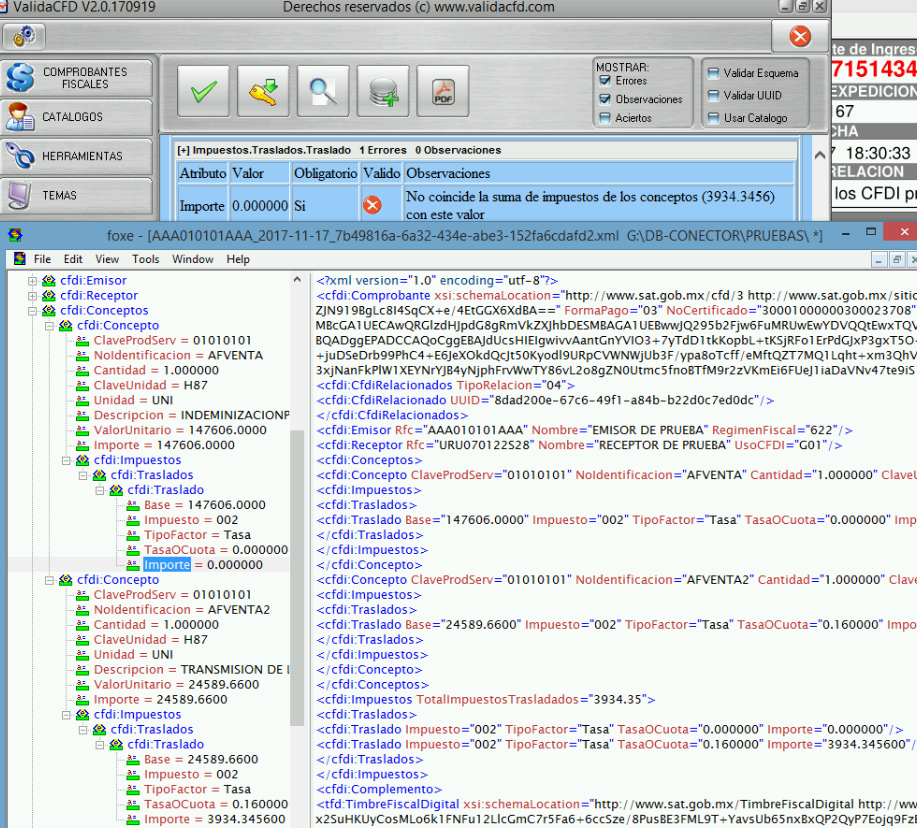Click the foxe document icon beside File menu
Image resolution: width=917 pixels, height=828 pixels.
pos(20,258)
